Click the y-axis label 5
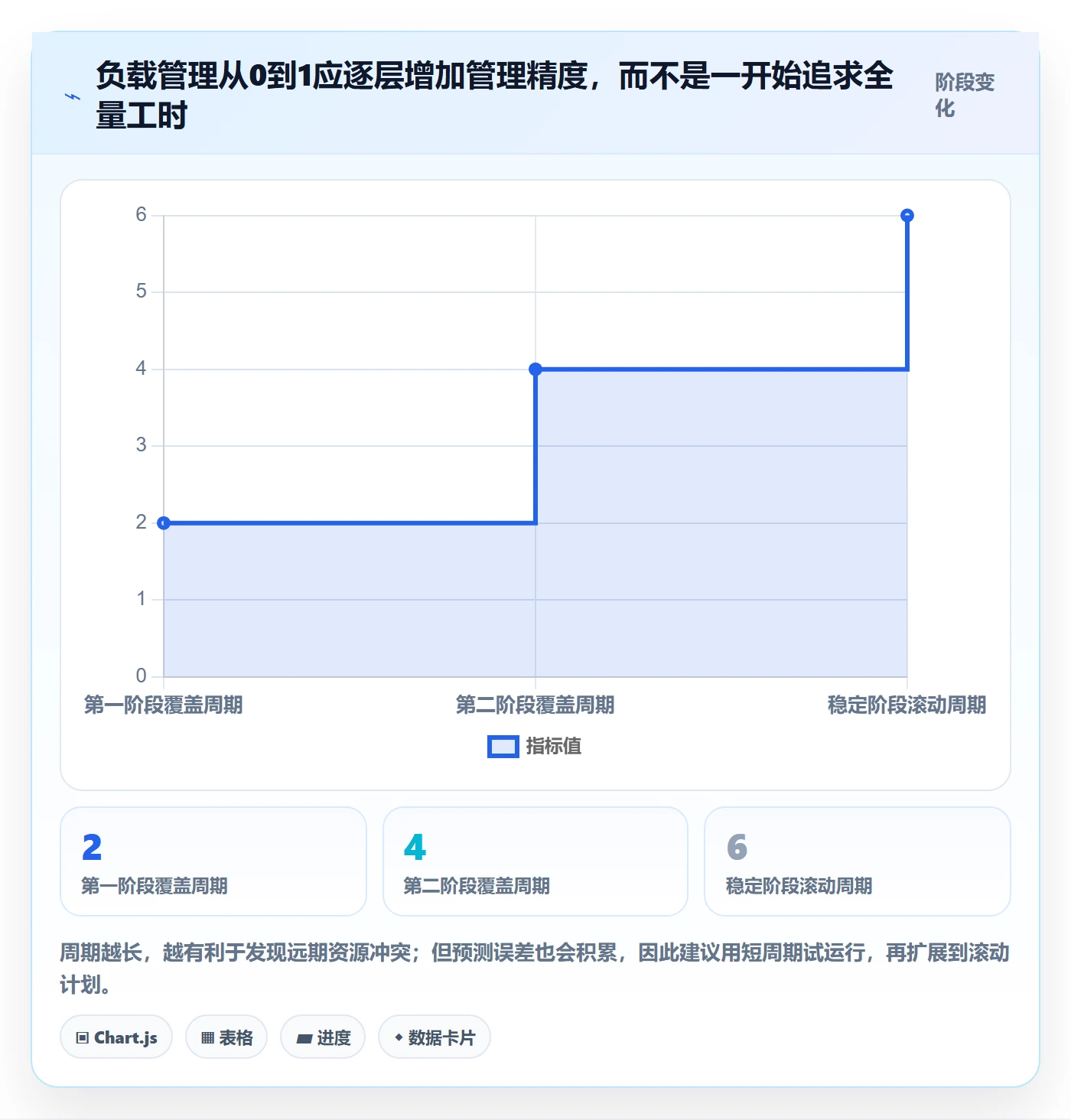 tap(141, 291)
